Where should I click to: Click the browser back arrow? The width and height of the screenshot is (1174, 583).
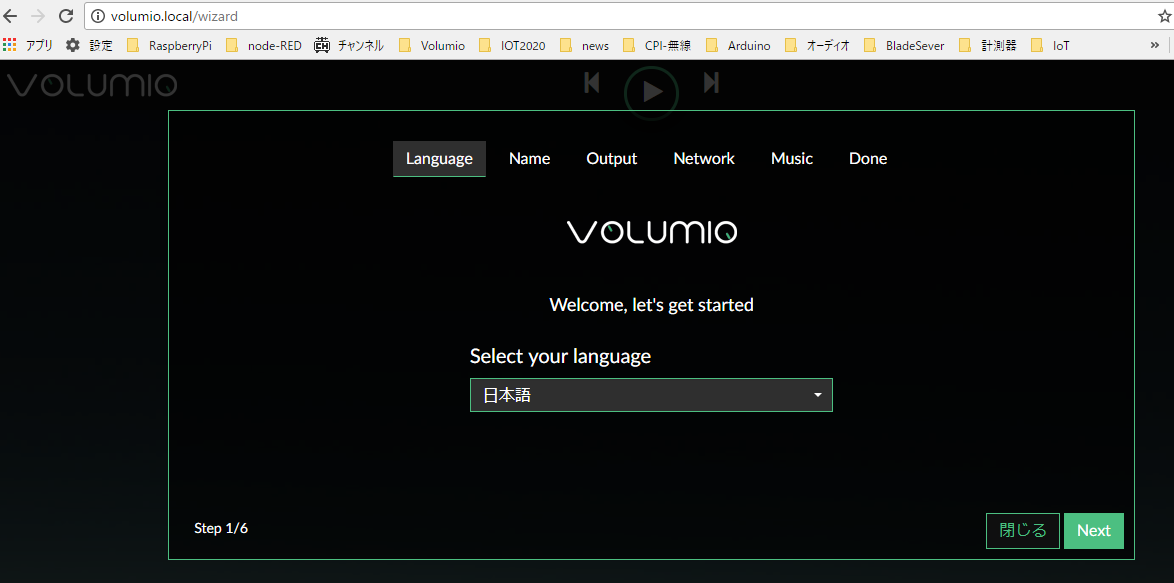point(10,16)
